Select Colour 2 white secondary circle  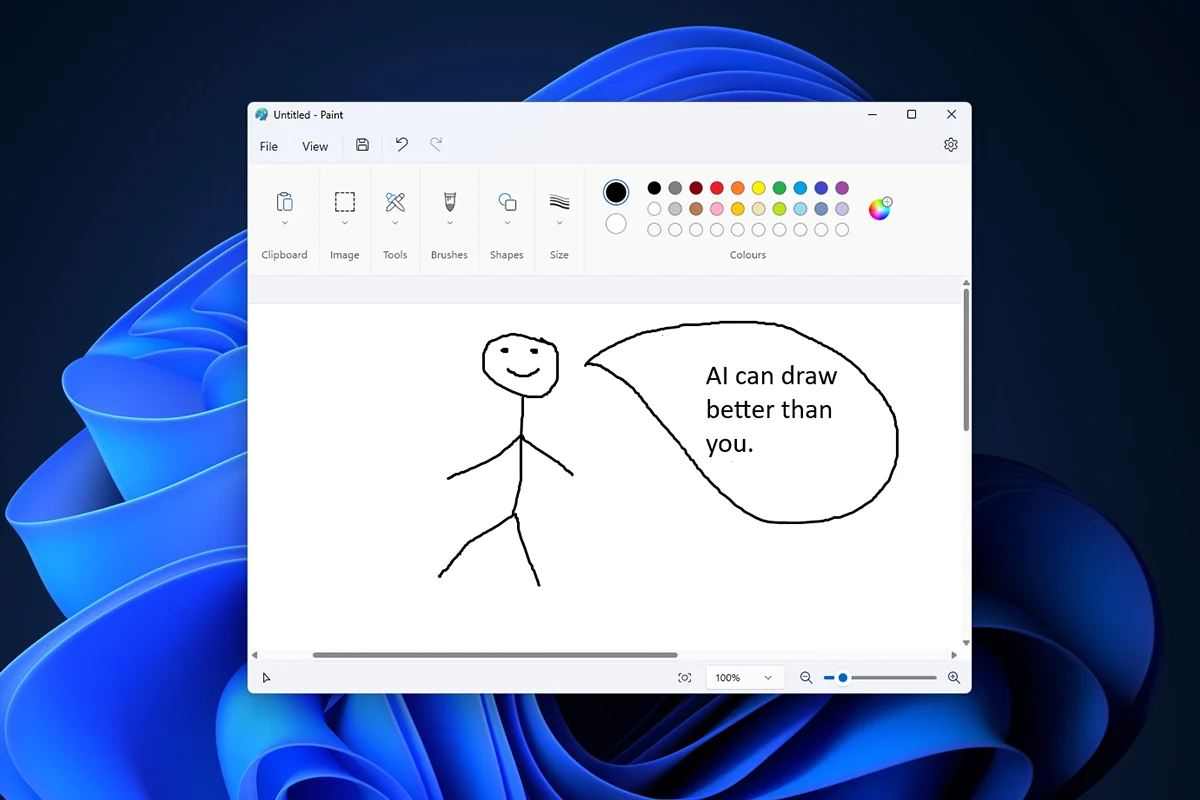point(616,224)
